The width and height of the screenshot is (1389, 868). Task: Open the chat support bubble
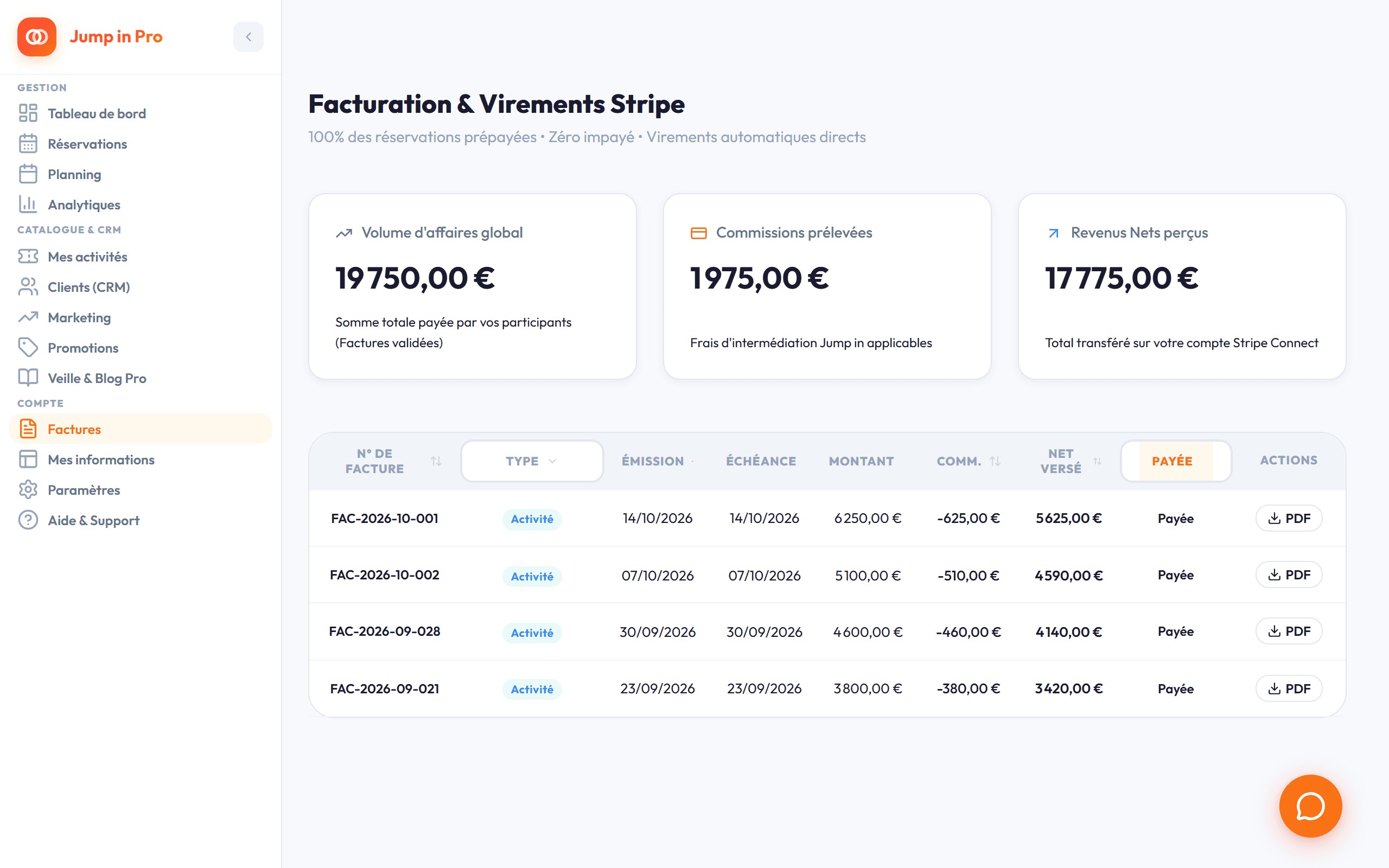[x=1310, y=806]
